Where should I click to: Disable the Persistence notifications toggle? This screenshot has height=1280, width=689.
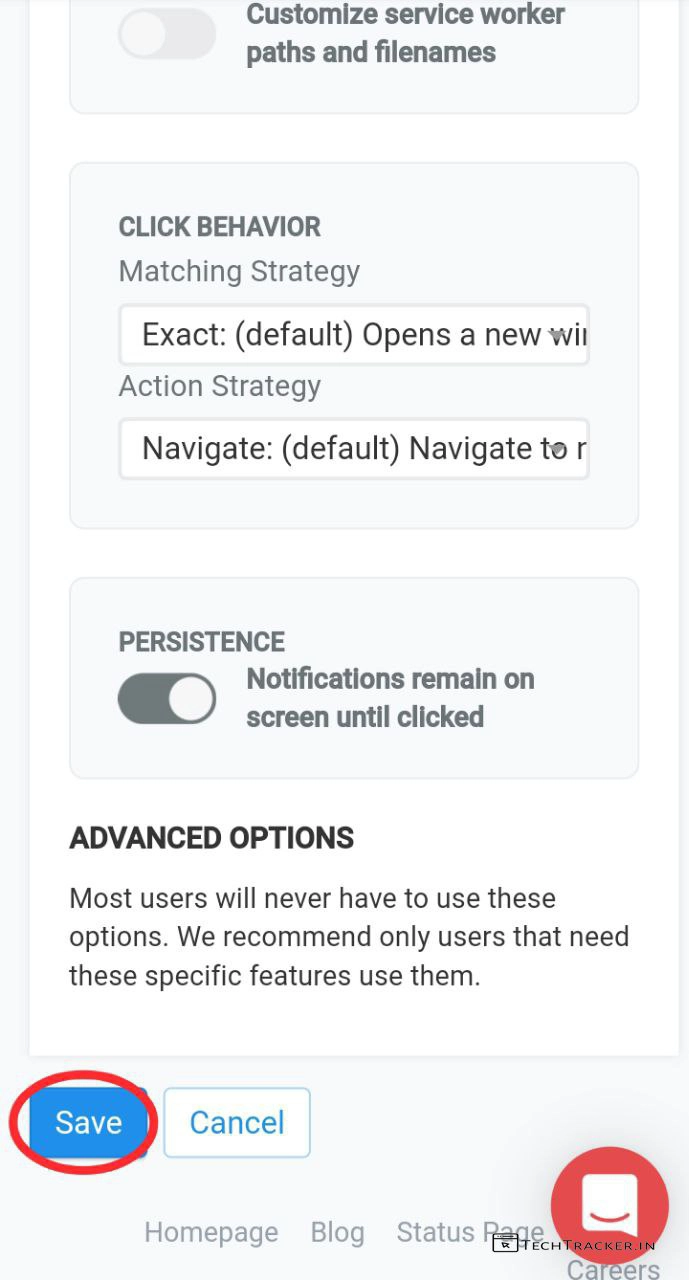coord(167,698)
